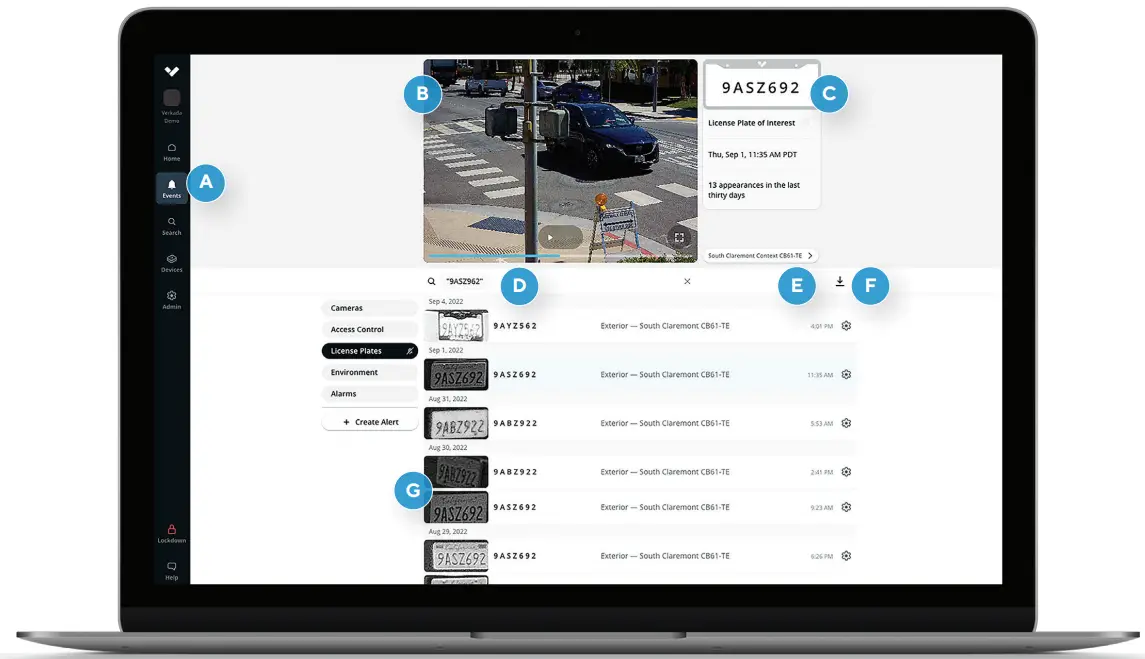The image size is (1145, 659).
Task: Open the Events section in the sidebar
Action: (x=171, y=186)
